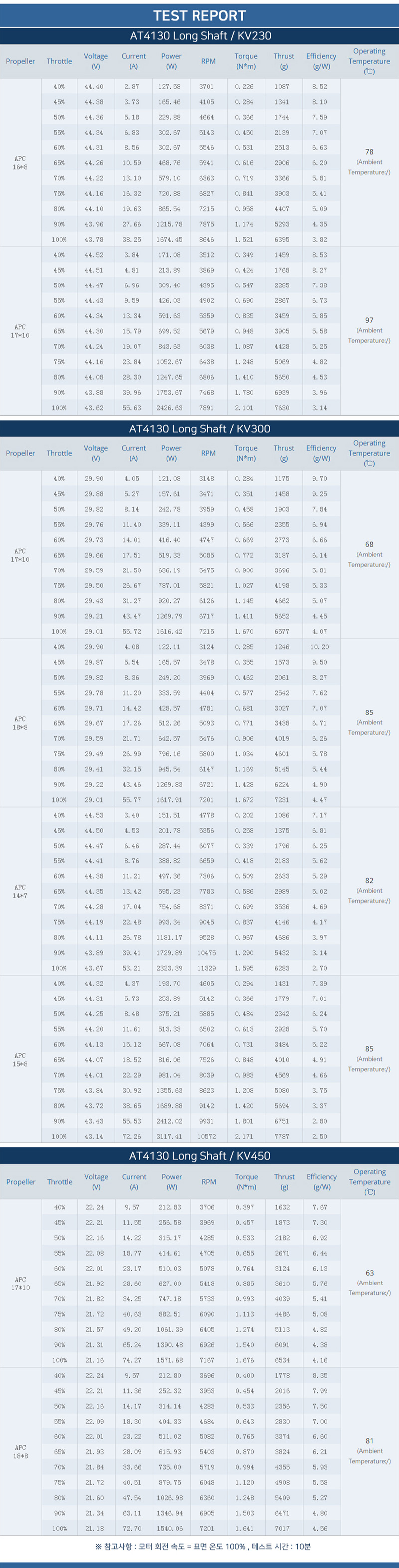Viewport: 399px width, 1568px height.
Task: Select the AT4130 Long Shaft / KV300 heading
Action: coord(199,428)
